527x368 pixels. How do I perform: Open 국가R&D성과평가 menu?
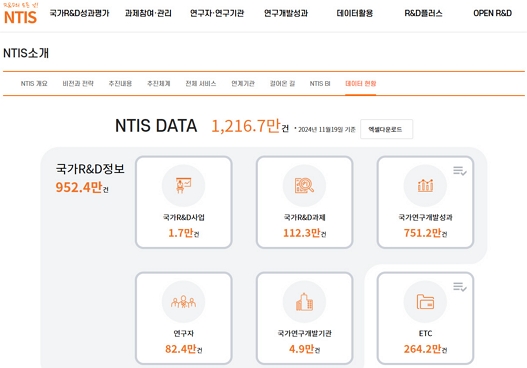click(x=79, y=13)
